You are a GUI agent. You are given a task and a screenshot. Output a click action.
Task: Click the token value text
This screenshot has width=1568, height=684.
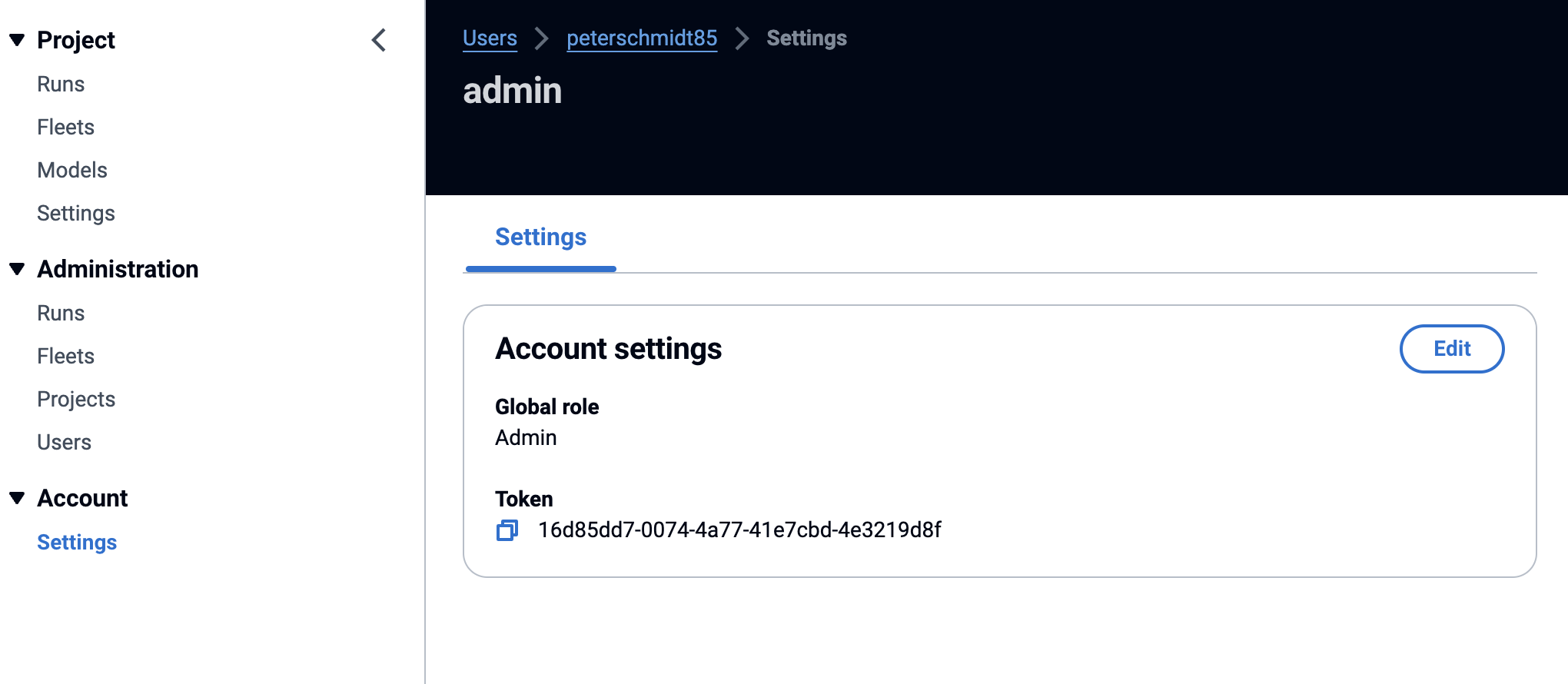(x=739, y=530)
